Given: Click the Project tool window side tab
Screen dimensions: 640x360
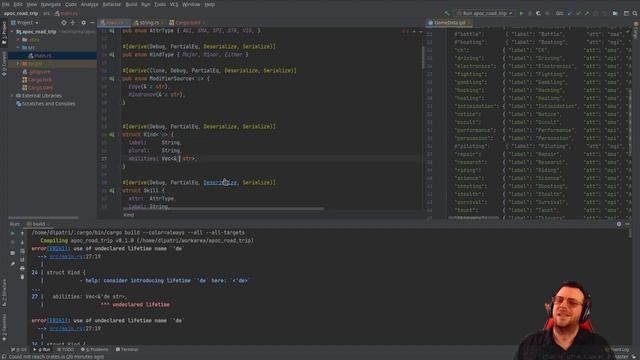Looking at the screenshot, I should 4,33.
